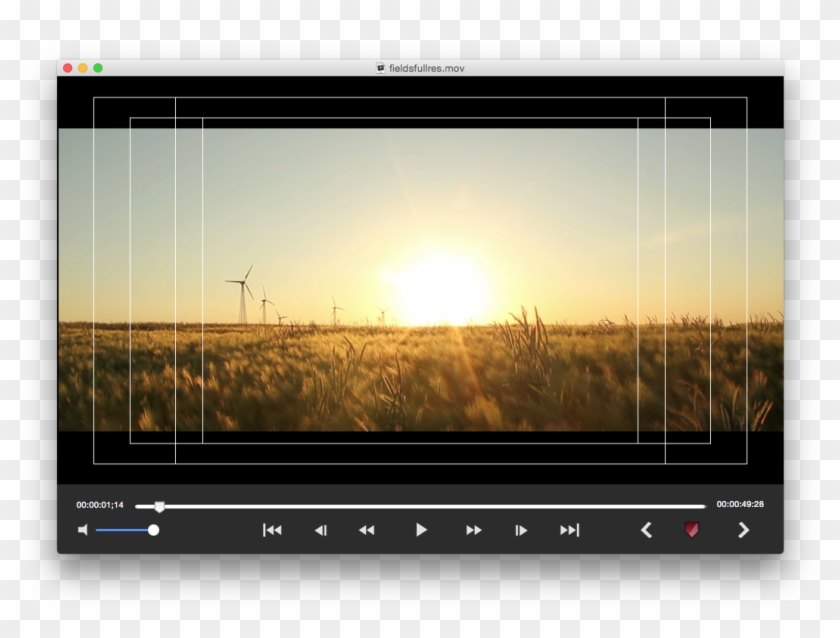
Task: Click the volume slider knob
Action: [x=155, y=530]
